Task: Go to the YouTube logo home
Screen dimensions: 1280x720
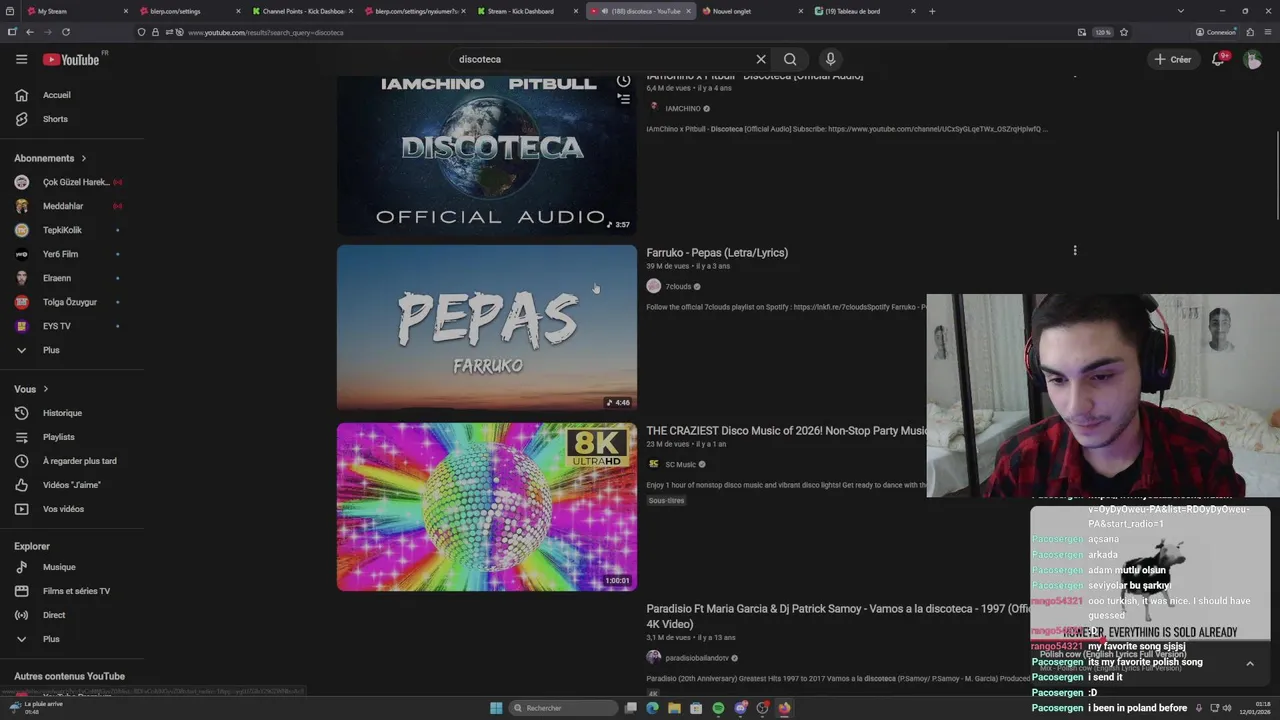Action: 71,59
